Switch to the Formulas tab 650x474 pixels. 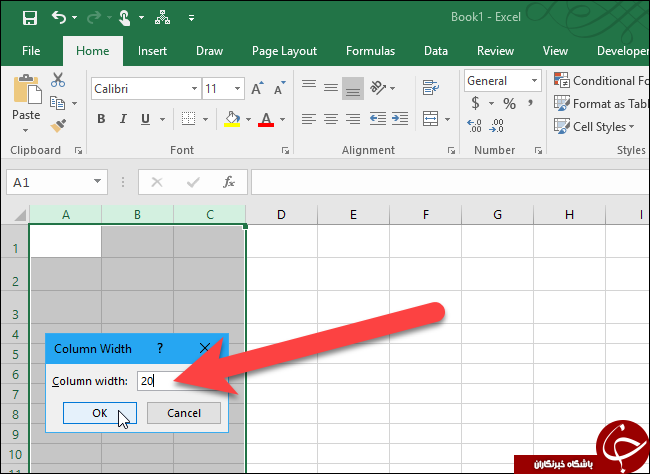[x=370, y=51]
